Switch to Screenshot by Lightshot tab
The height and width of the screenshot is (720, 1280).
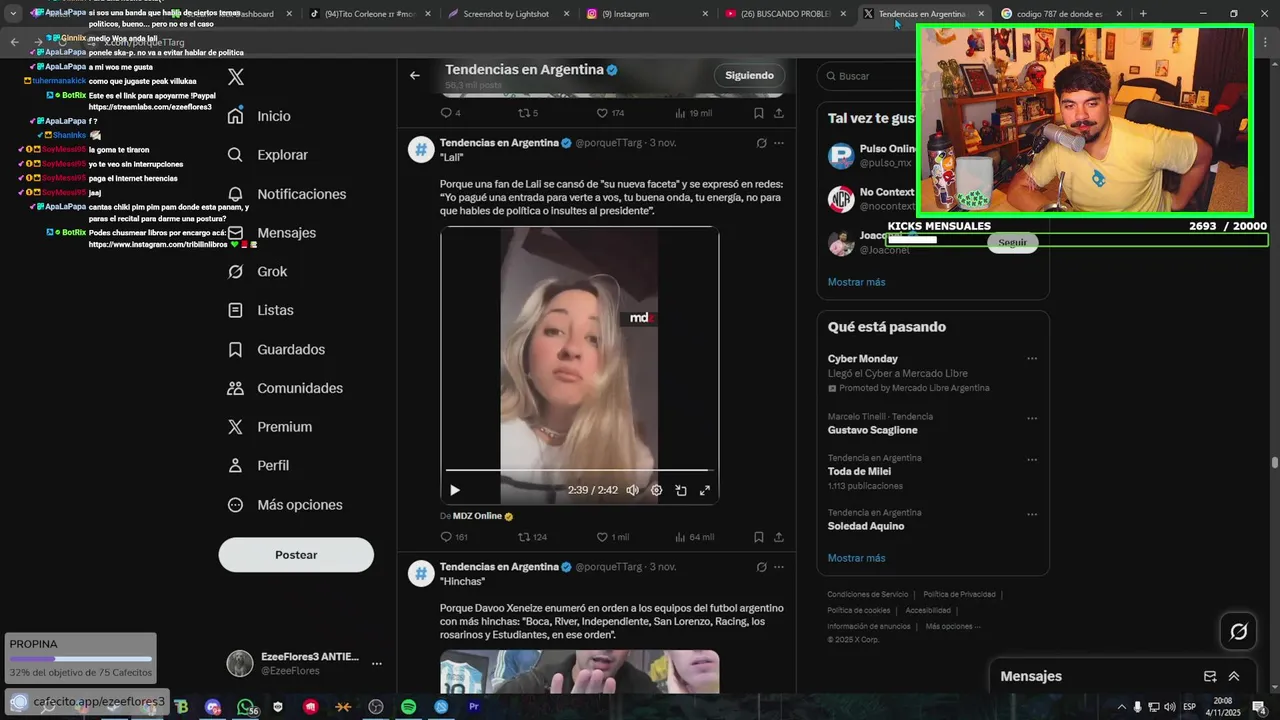coord(509,14)
